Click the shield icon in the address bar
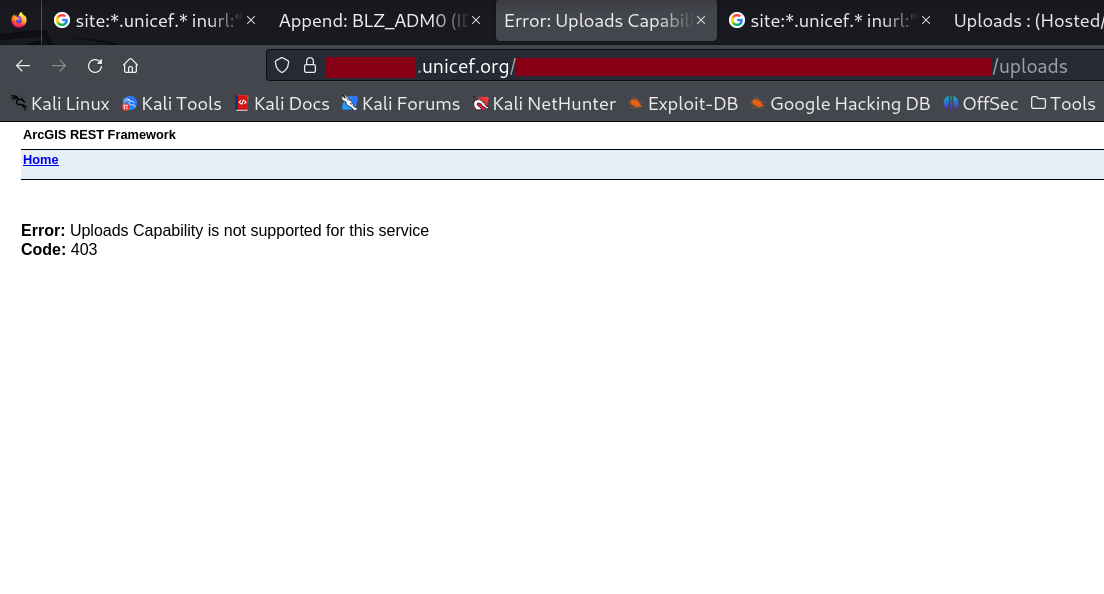 [281, 65]
